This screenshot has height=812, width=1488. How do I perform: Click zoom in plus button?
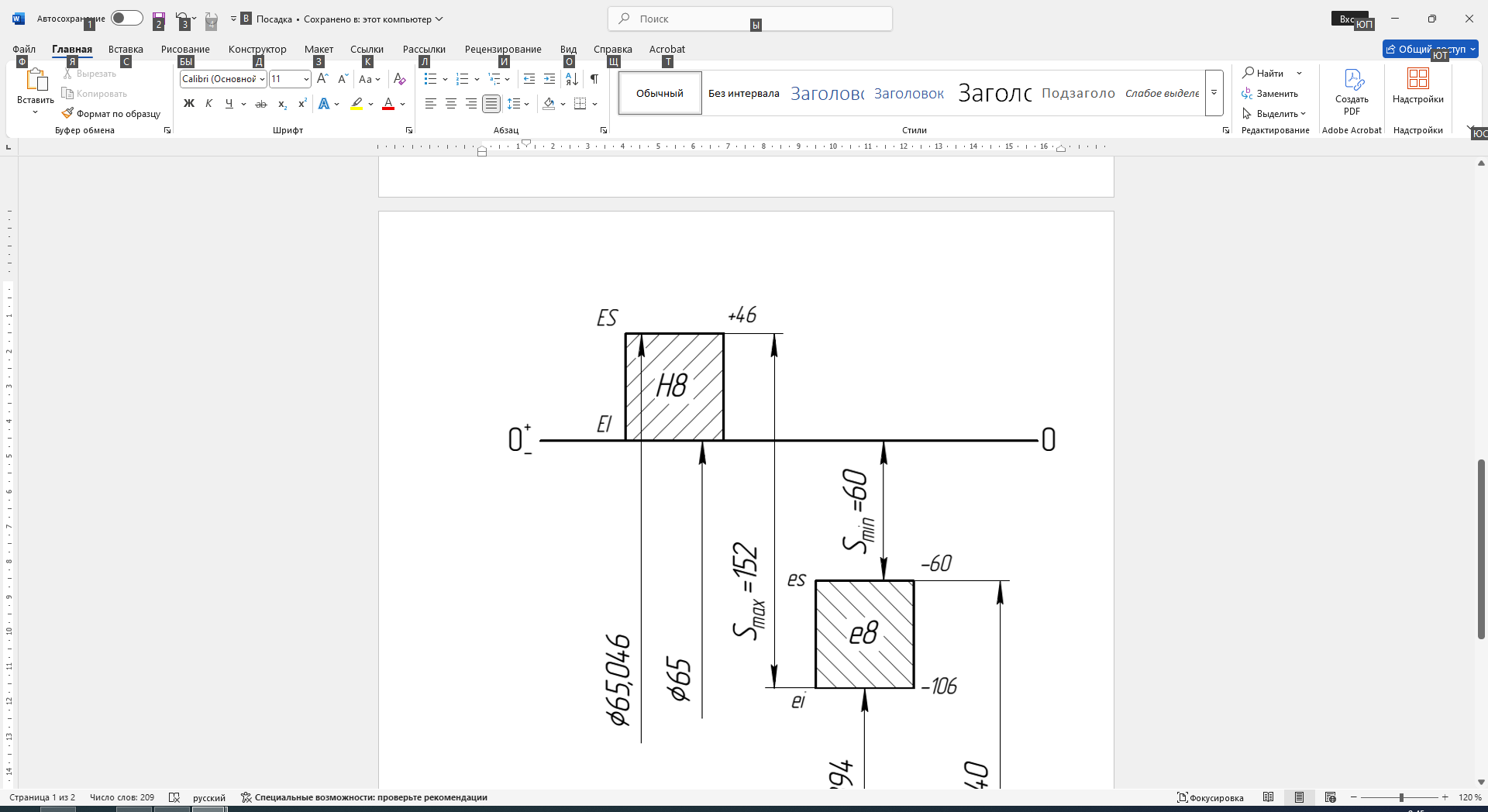(1445, 797)
